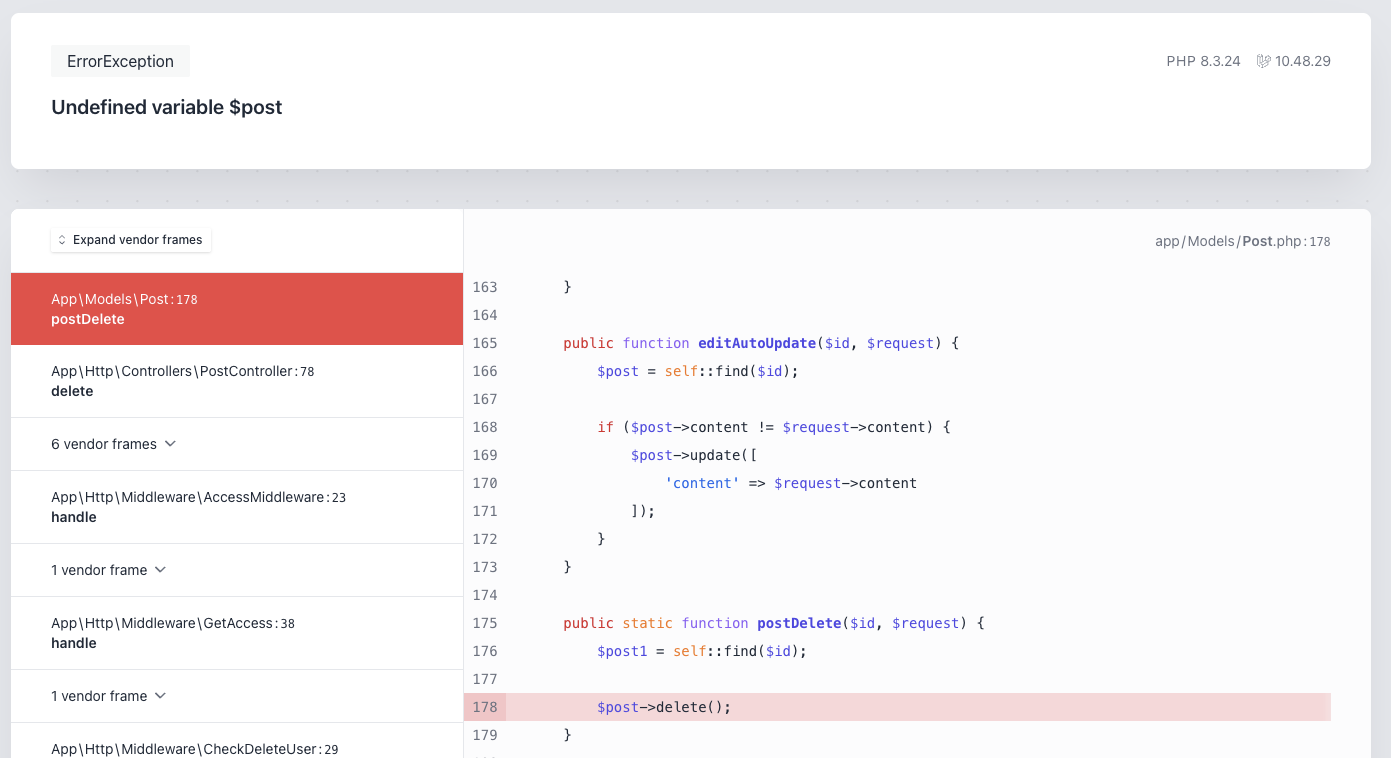Click line 175 'postDelete' function declaration
Viewport: 1391px width, 758px height.
tap(774, 623)
